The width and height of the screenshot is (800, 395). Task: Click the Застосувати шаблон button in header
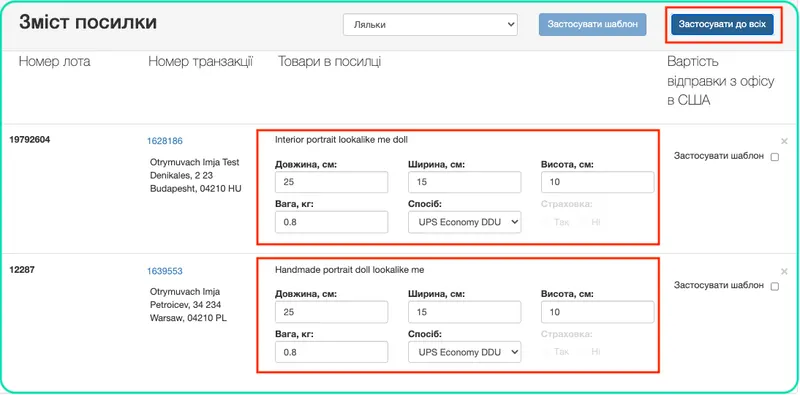(x=592, y=24)
